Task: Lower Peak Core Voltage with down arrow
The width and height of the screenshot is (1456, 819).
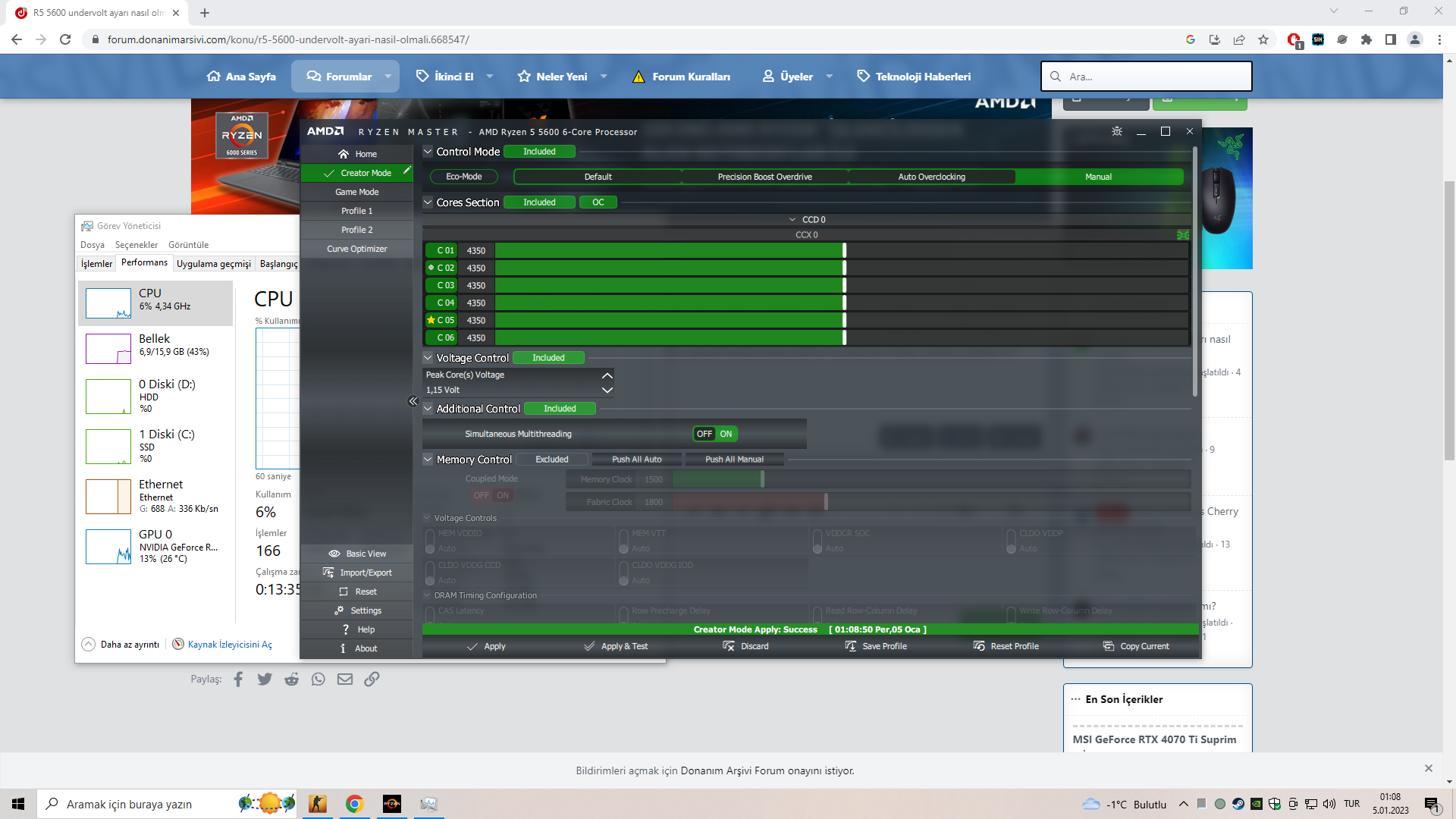Action: click(607, 390)
